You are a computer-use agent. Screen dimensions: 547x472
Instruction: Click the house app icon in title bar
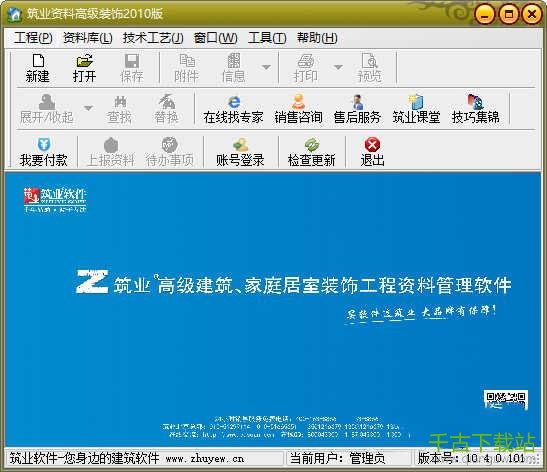14,14
